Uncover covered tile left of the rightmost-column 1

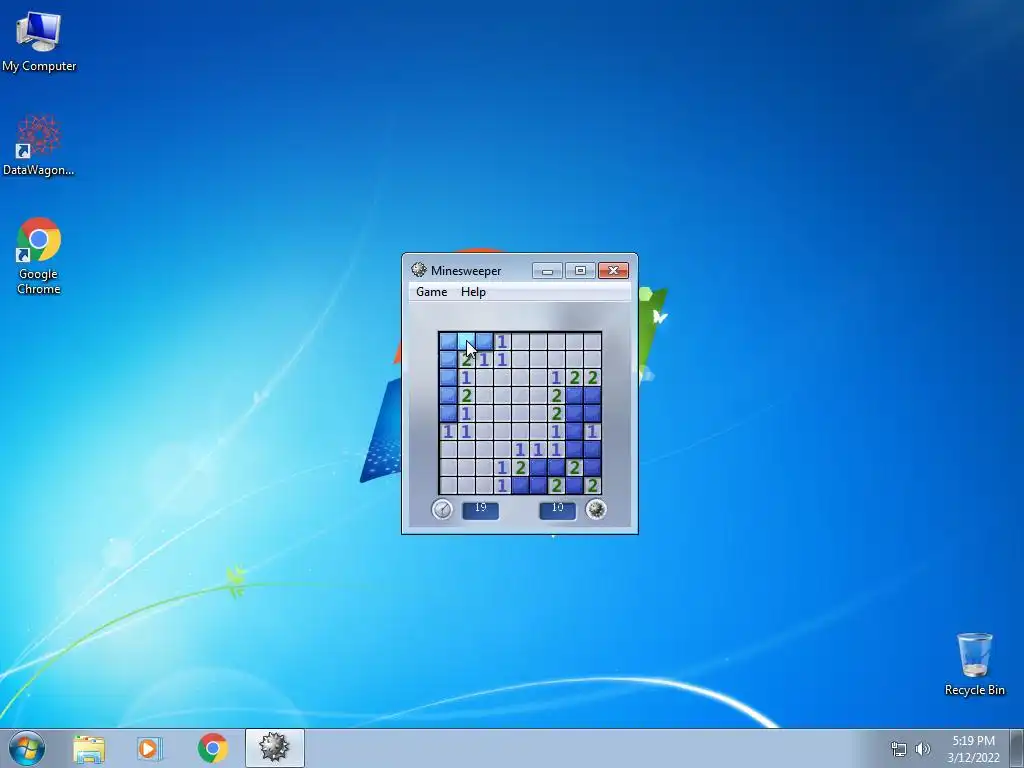coord(574,431)
